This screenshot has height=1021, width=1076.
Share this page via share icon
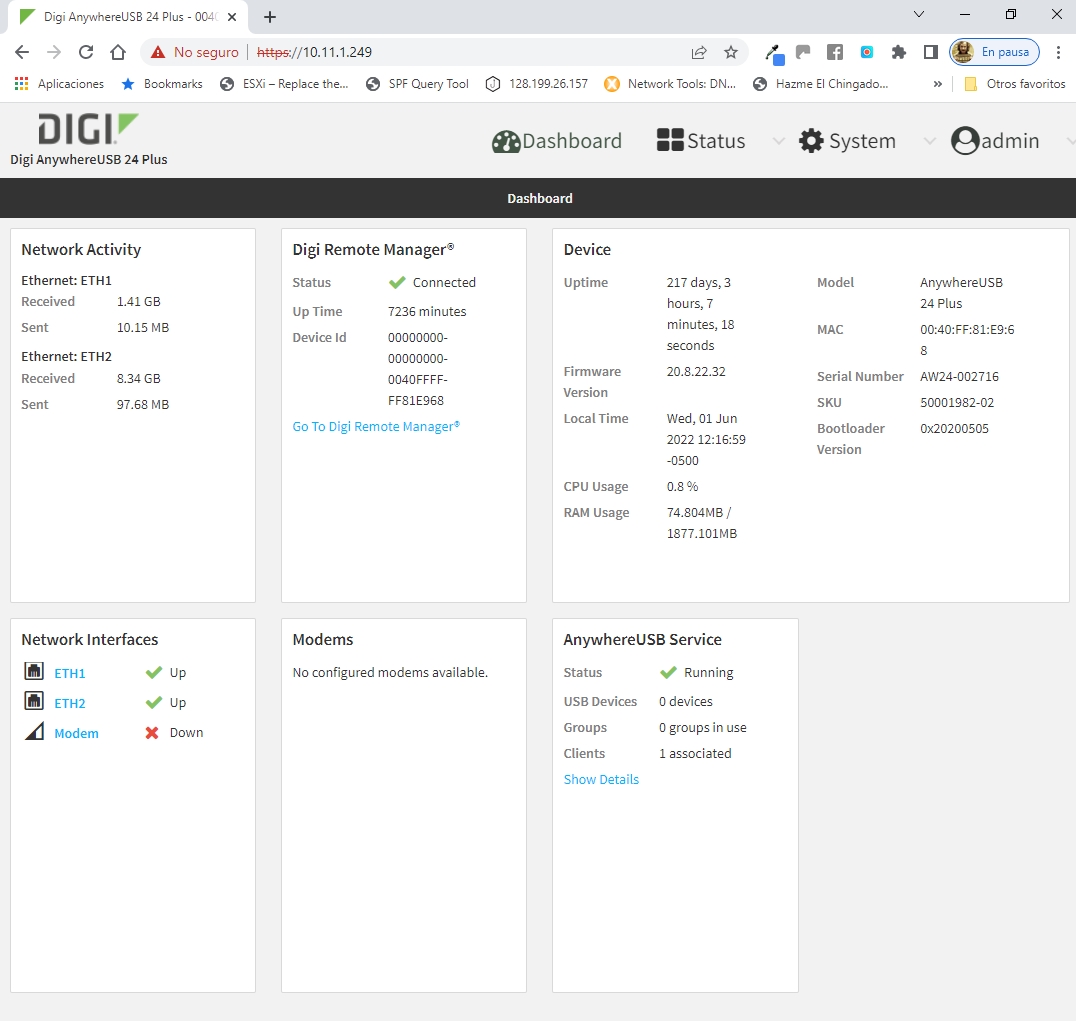click(x=699, y=52)
